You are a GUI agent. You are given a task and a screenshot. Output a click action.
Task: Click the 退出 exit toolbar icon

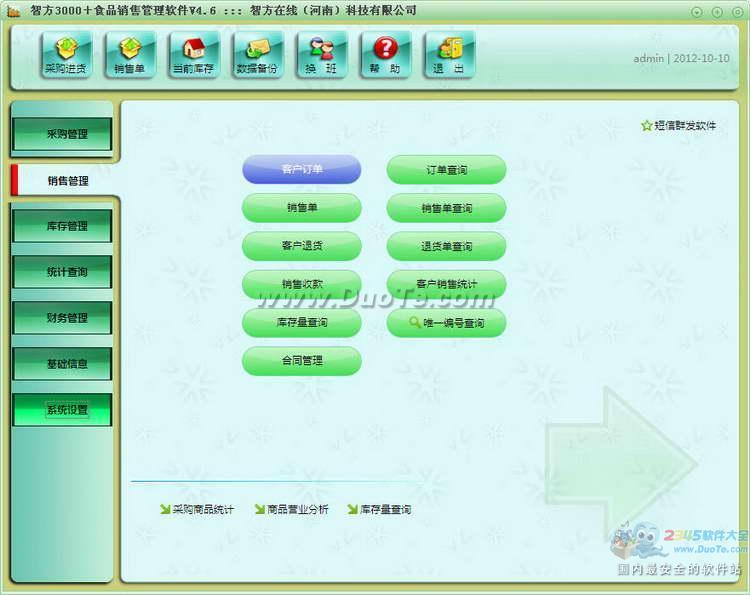coord(449,54)
